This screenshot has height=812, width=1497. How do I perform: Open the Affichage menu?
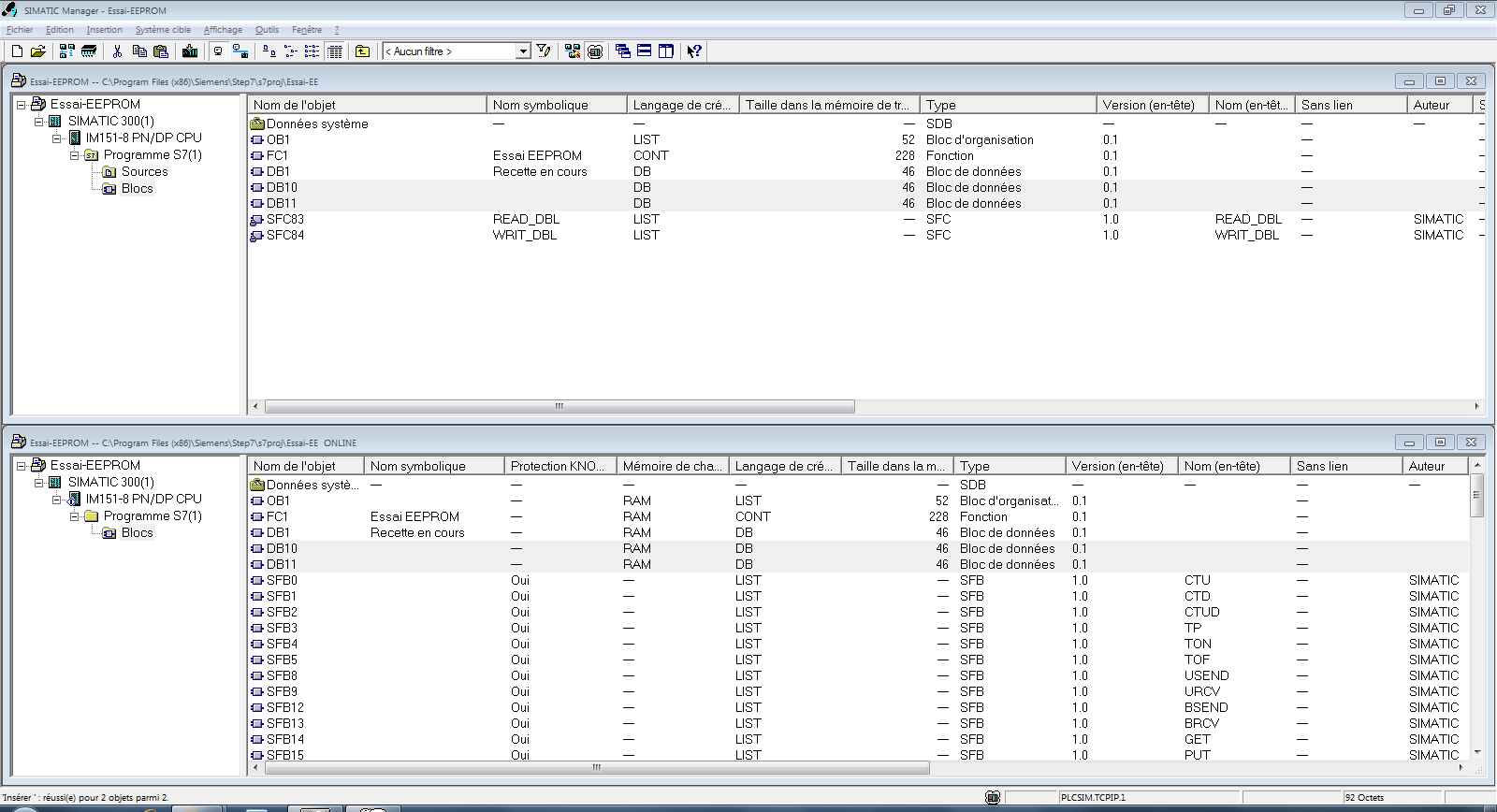coord(223,30)
